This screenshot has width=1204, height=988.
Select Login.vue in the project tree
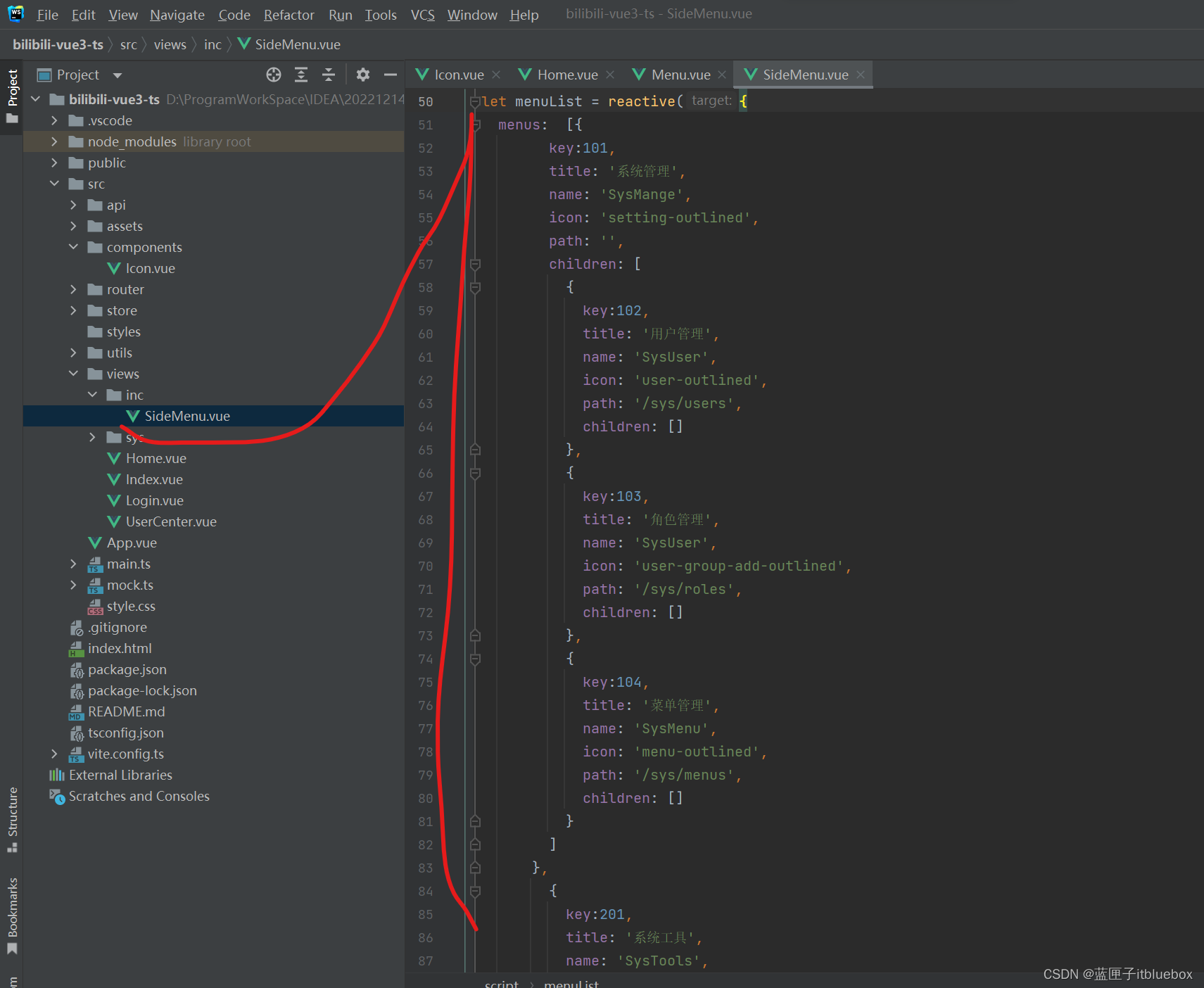click(x=154, y=500)
